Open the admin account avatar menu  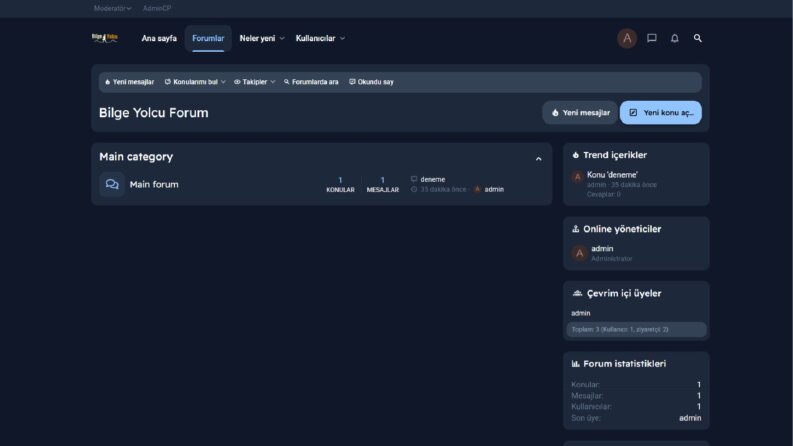point(627,38)
